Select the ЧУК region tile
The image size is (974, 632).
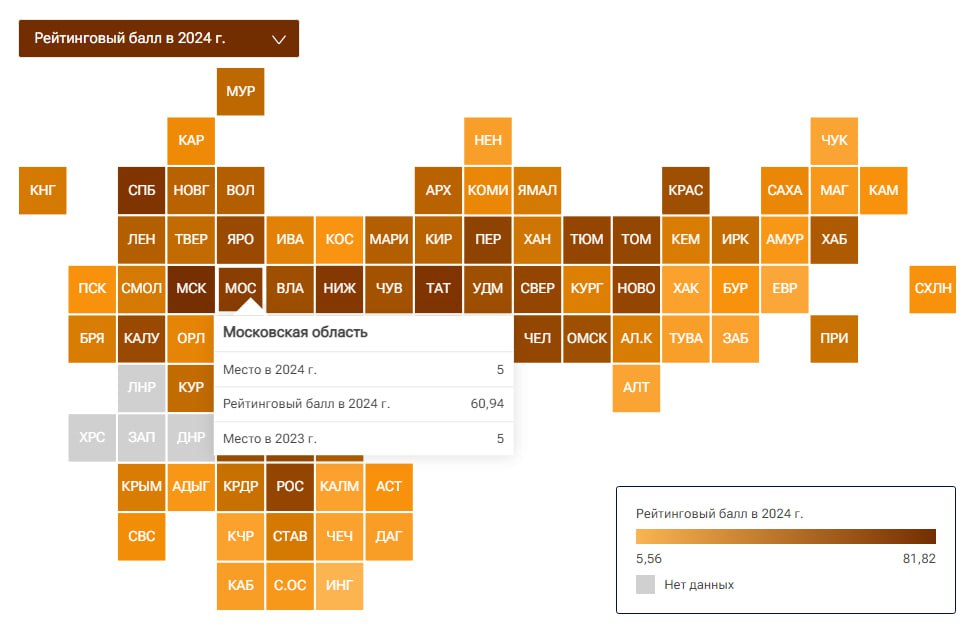coord(834,141)
